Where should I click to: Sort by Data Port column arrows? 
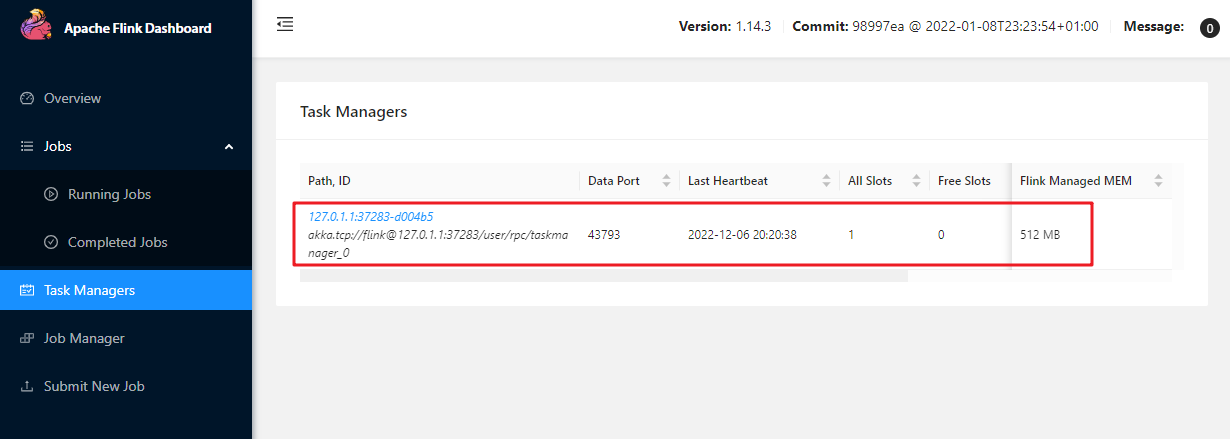click(665, 181)
